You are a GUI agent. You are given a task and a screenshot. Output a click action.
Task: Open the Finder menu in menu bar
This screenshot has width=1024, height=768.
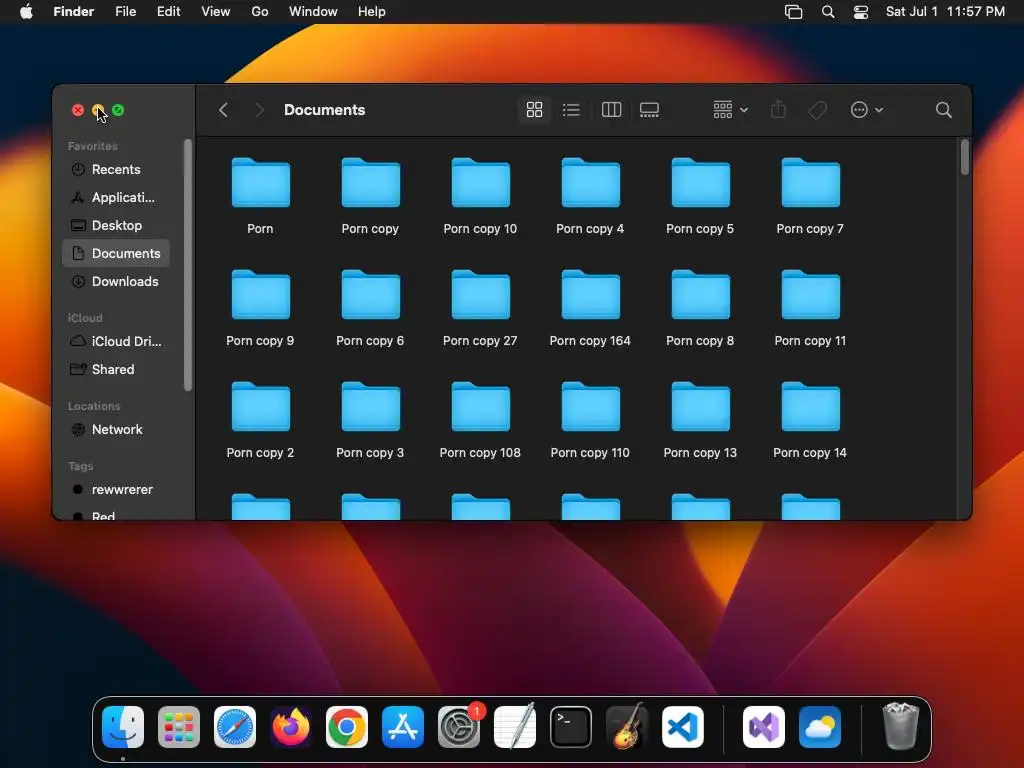[74, 12]
